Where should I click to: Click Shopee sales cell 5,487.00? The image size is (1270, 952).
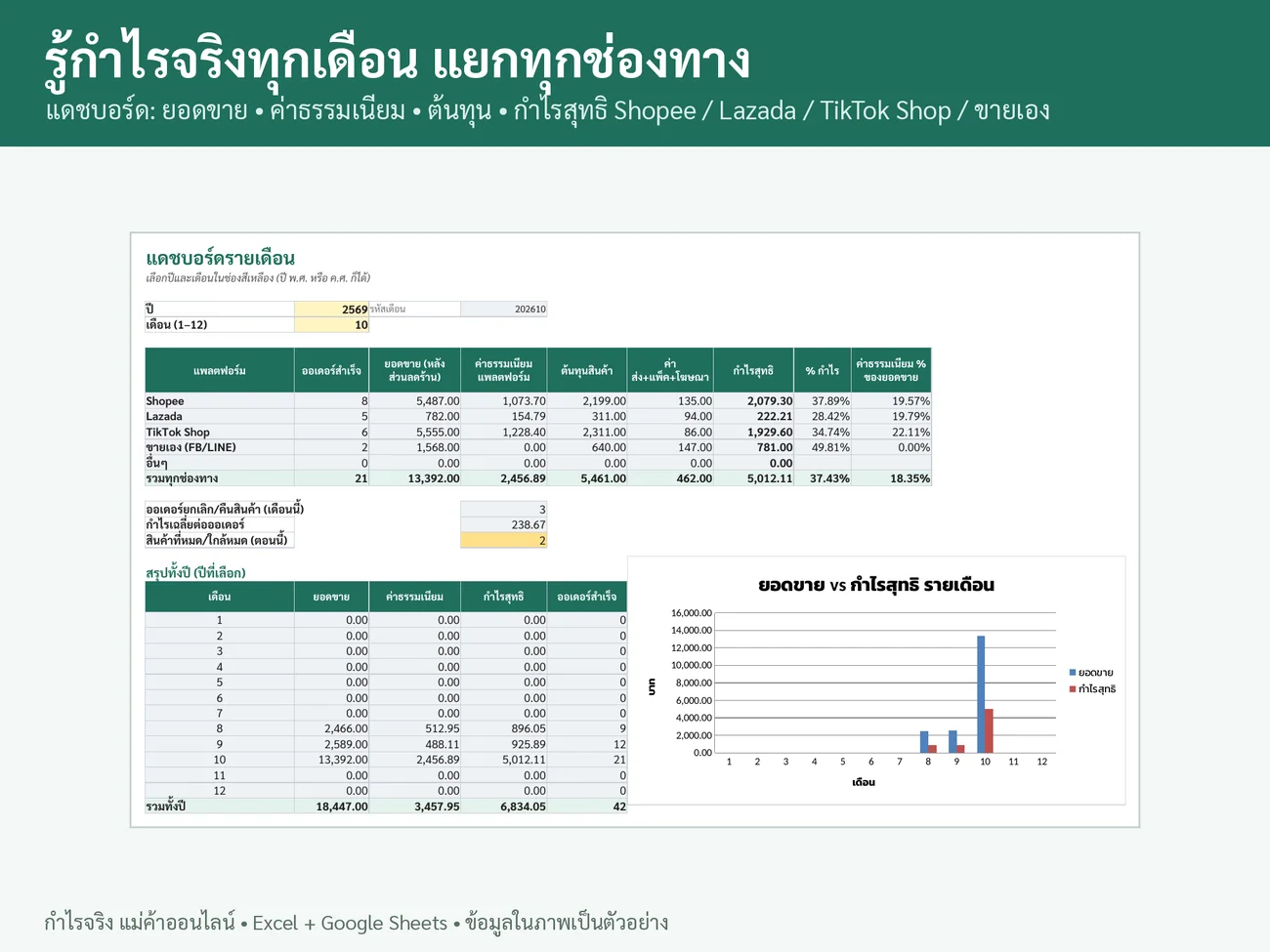click(414, 401)
